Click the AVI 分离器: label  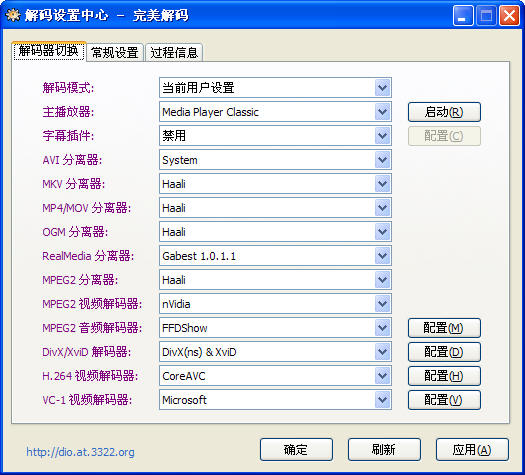(72, 160)
